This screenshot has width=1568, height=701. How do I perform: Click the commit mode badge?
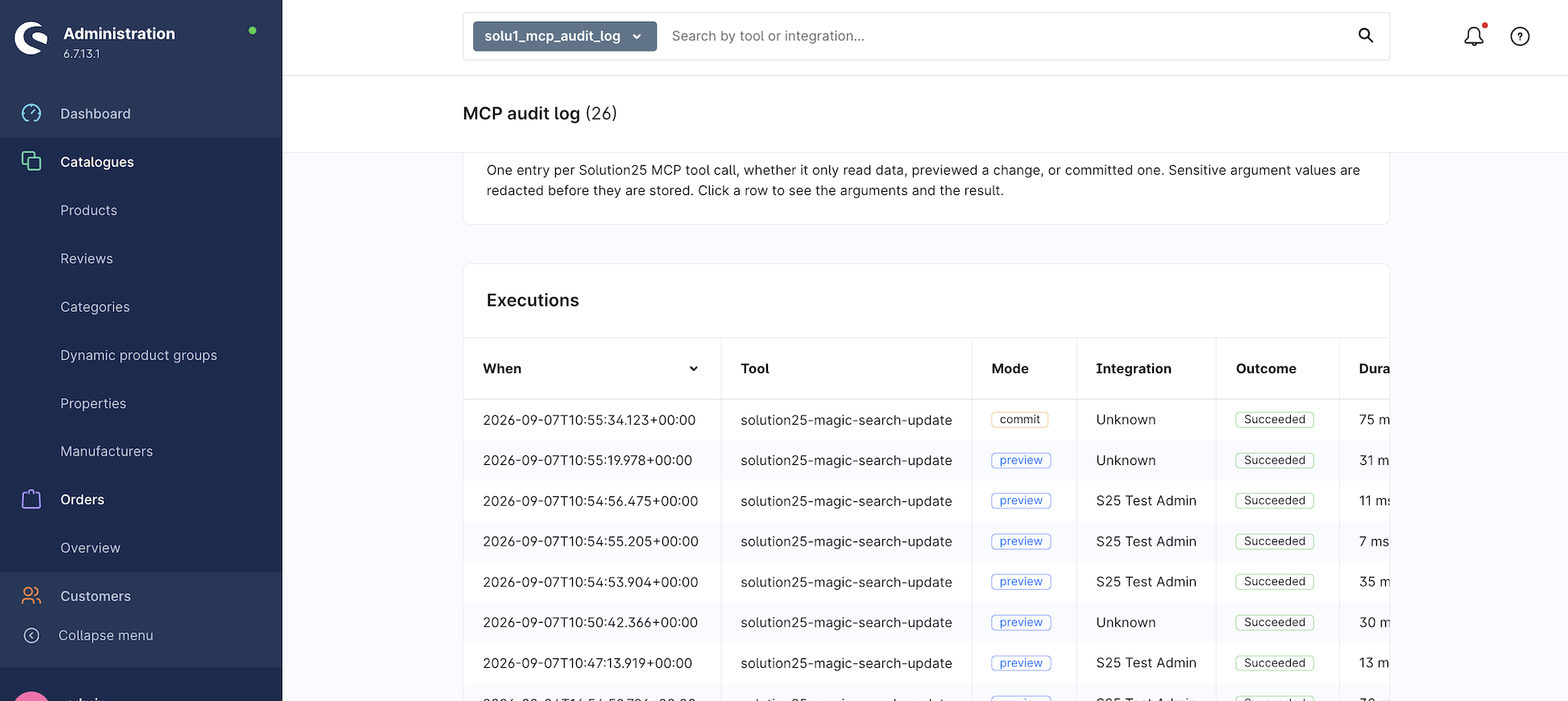point(1020,420)
